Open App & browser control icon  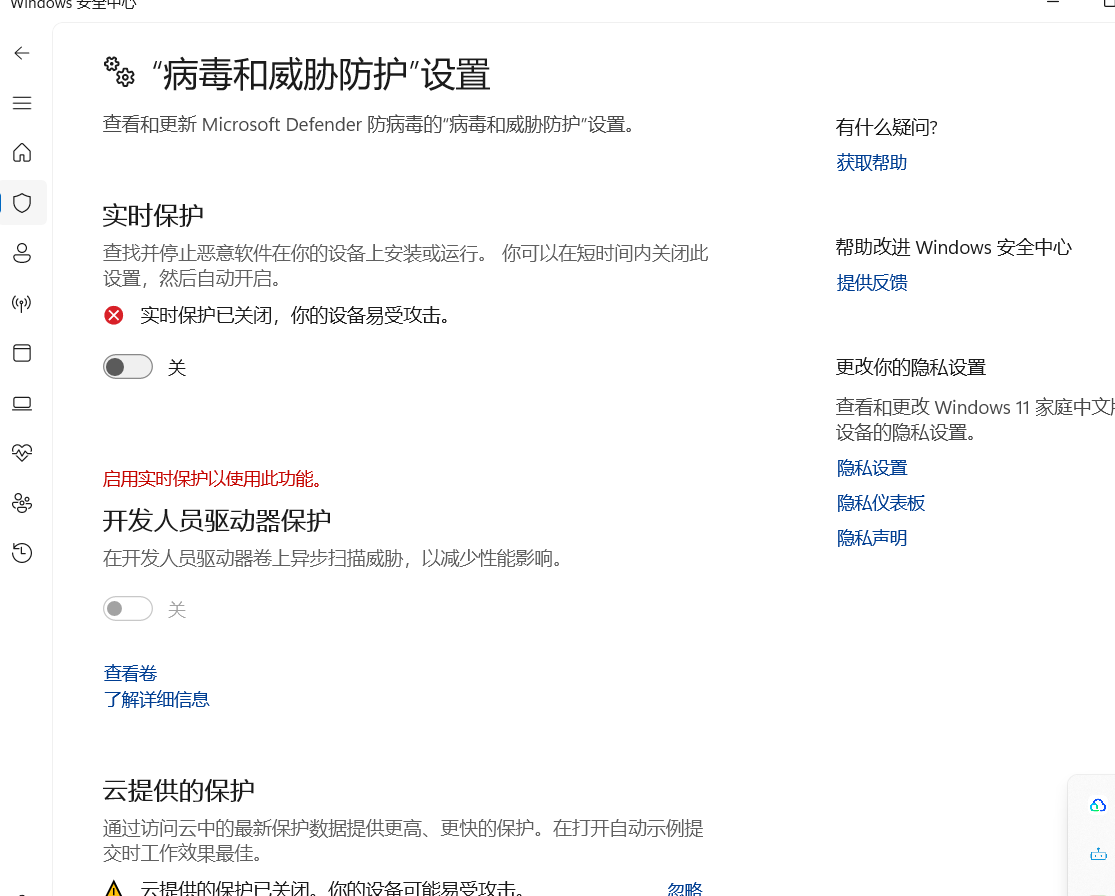pos(22,353)
